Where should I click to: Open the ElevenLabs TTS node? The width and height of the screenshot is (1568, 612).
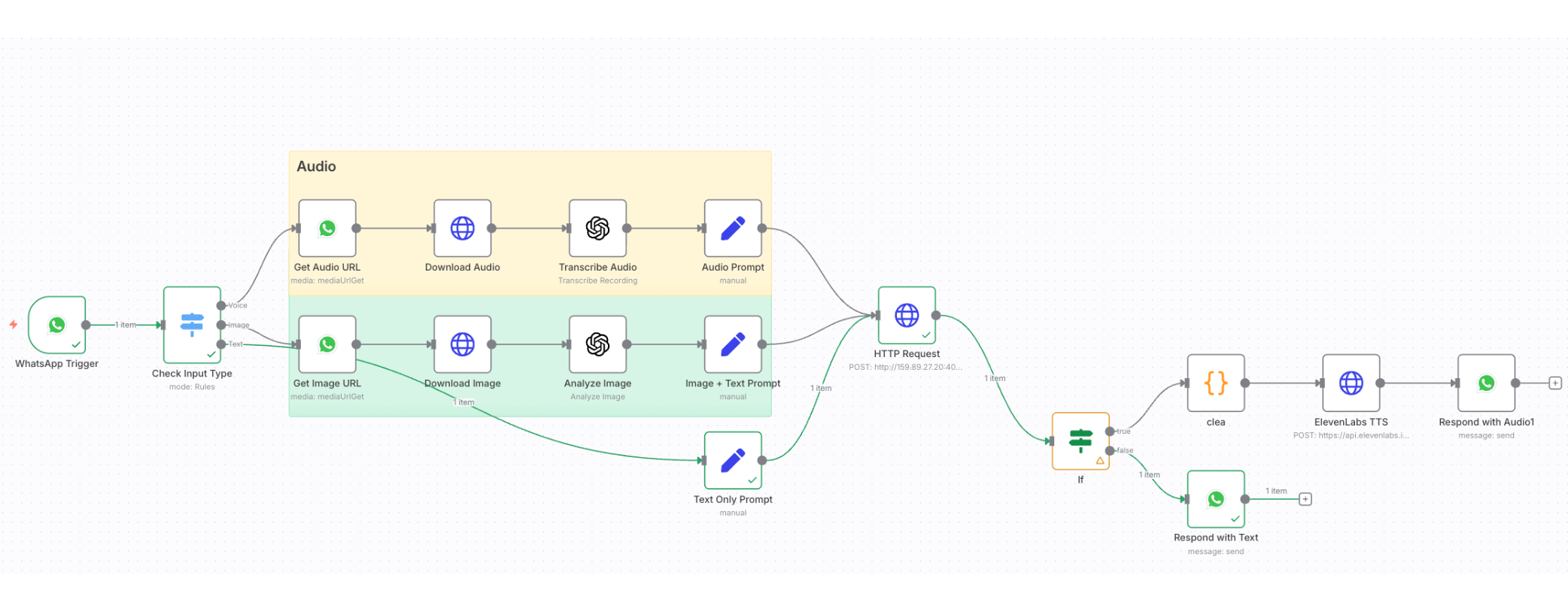(1351, 383)
